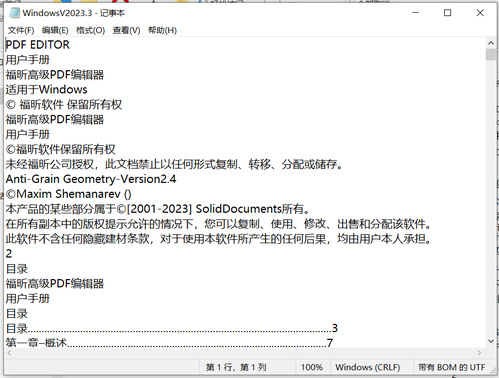
Task: Close the WindowsV2023.3 Notepad window
Action: 480,13
